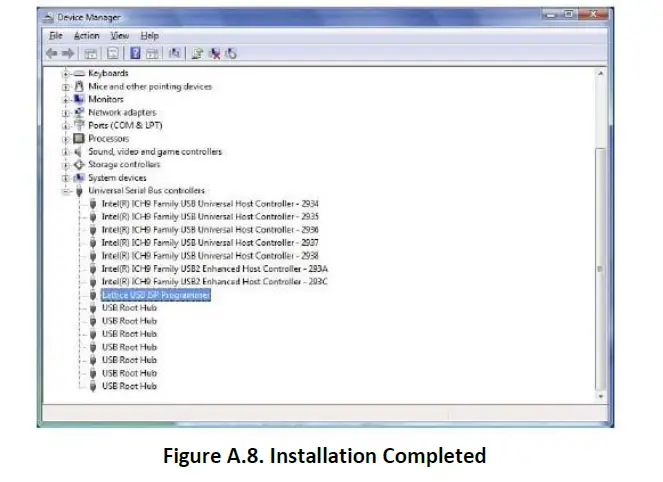663x482 pixels.
Task: Click the mouse icon beside Mice and other pointing devices
Action: point(79,86)
